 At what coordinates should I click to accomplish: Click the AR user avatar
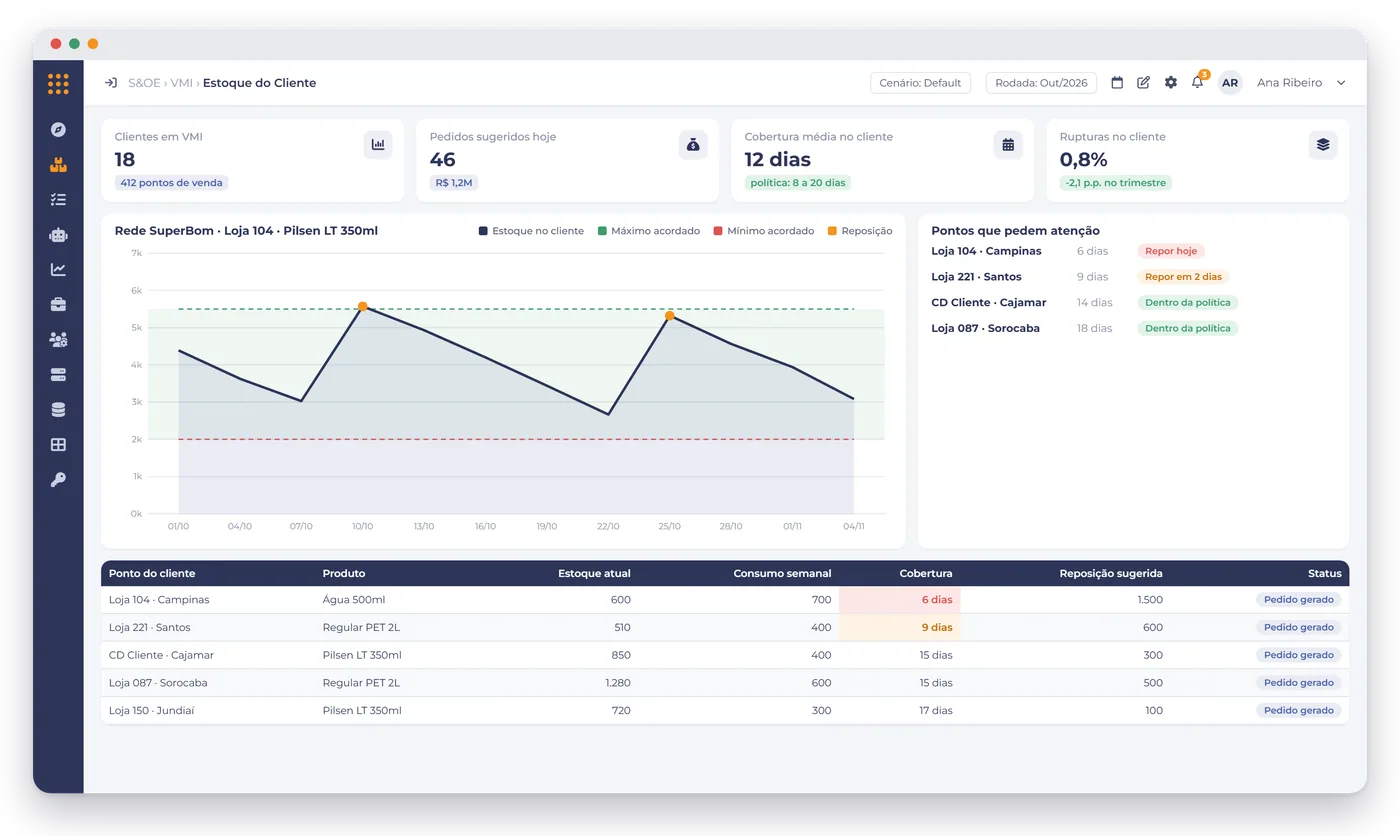click(x=1230, y=83)
